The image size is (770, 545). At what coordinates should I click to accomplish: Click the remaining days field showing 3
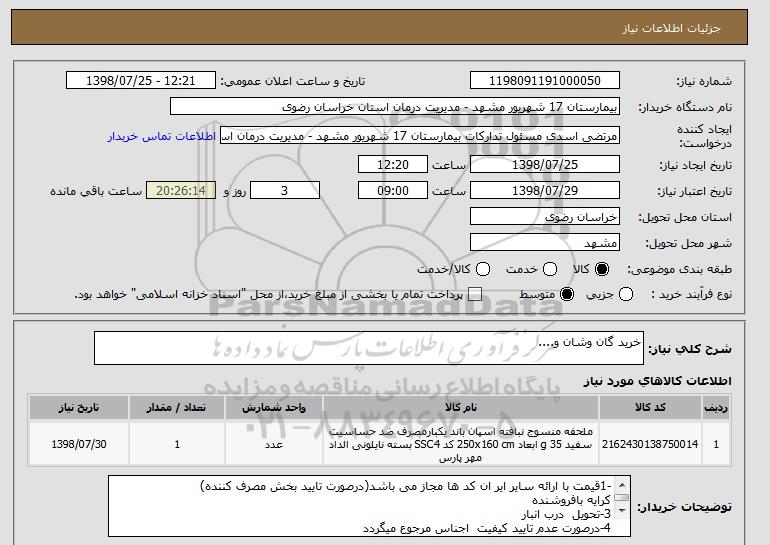click(x=285, y=190)
